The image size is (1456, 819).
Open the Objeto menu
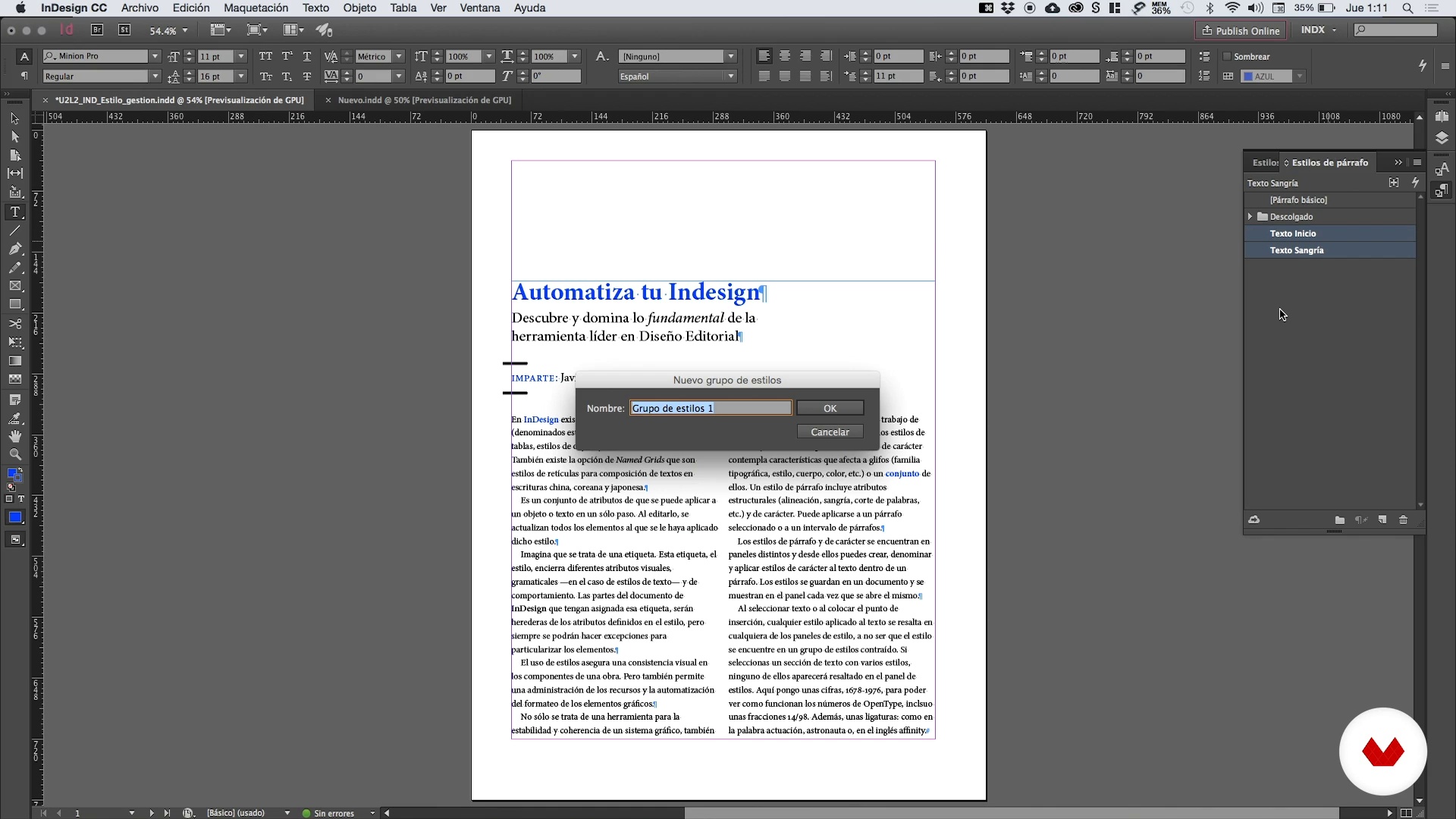click(x=359, y=8)
